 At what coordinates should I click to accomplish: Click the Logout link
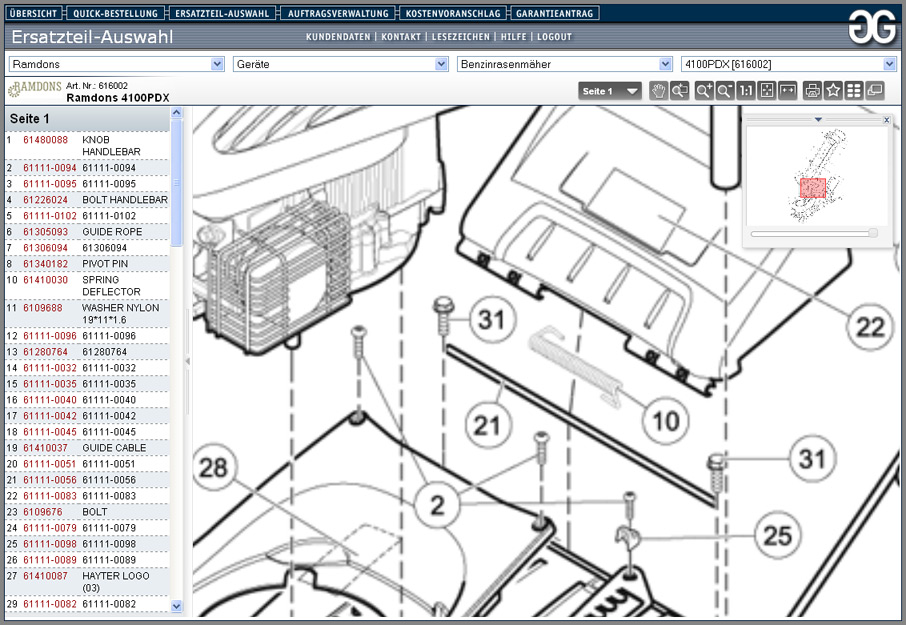[554, 37]
